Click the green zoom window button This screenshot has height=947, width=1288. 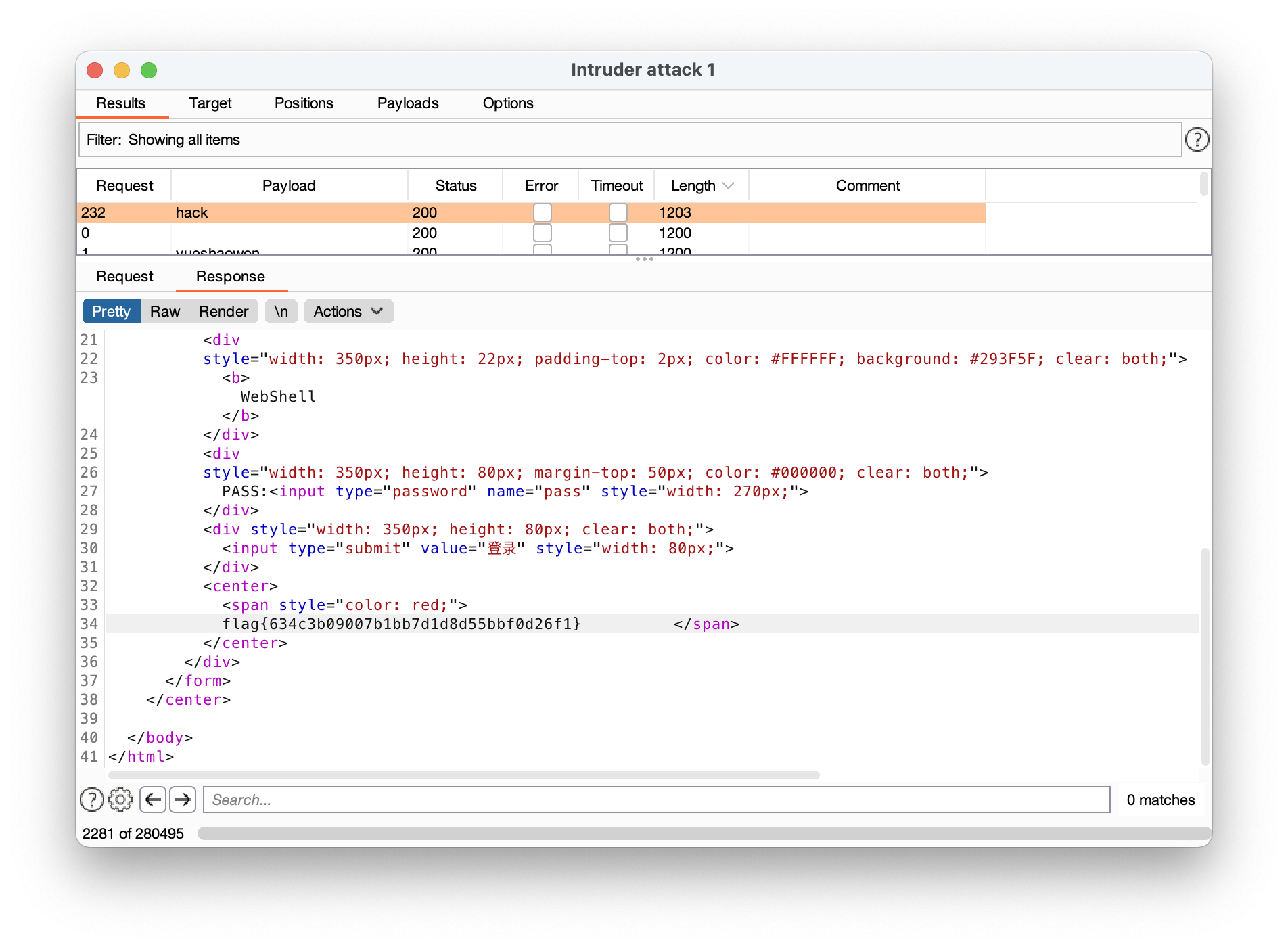click(149, 70)
